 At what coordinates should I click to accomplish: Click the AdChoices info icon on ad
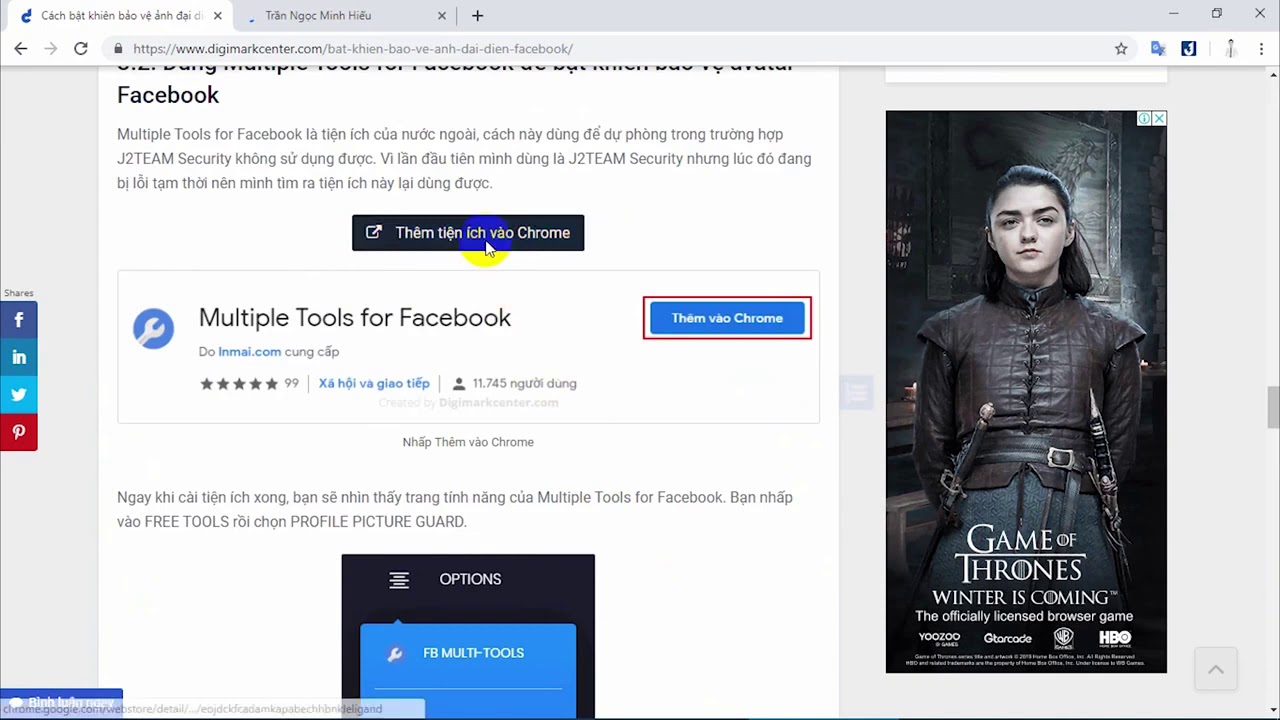1144,118
